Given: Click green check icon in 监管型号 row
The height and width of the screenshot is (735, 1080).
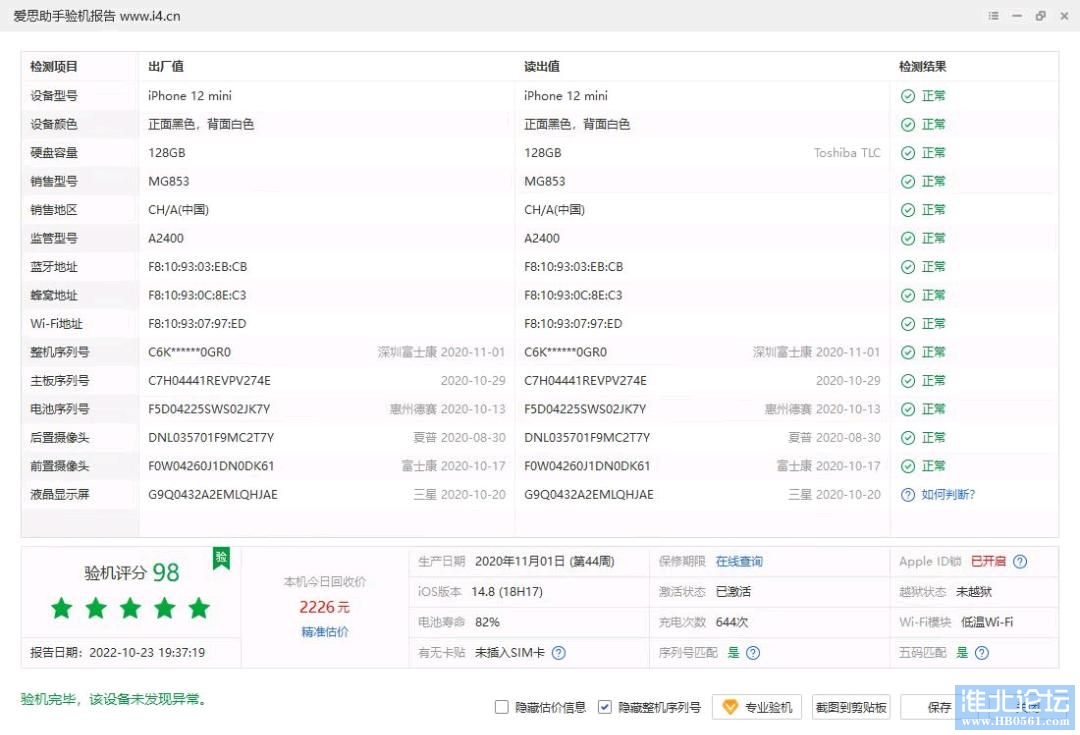Looking at the screenshot, I should (x=908, y=238).
